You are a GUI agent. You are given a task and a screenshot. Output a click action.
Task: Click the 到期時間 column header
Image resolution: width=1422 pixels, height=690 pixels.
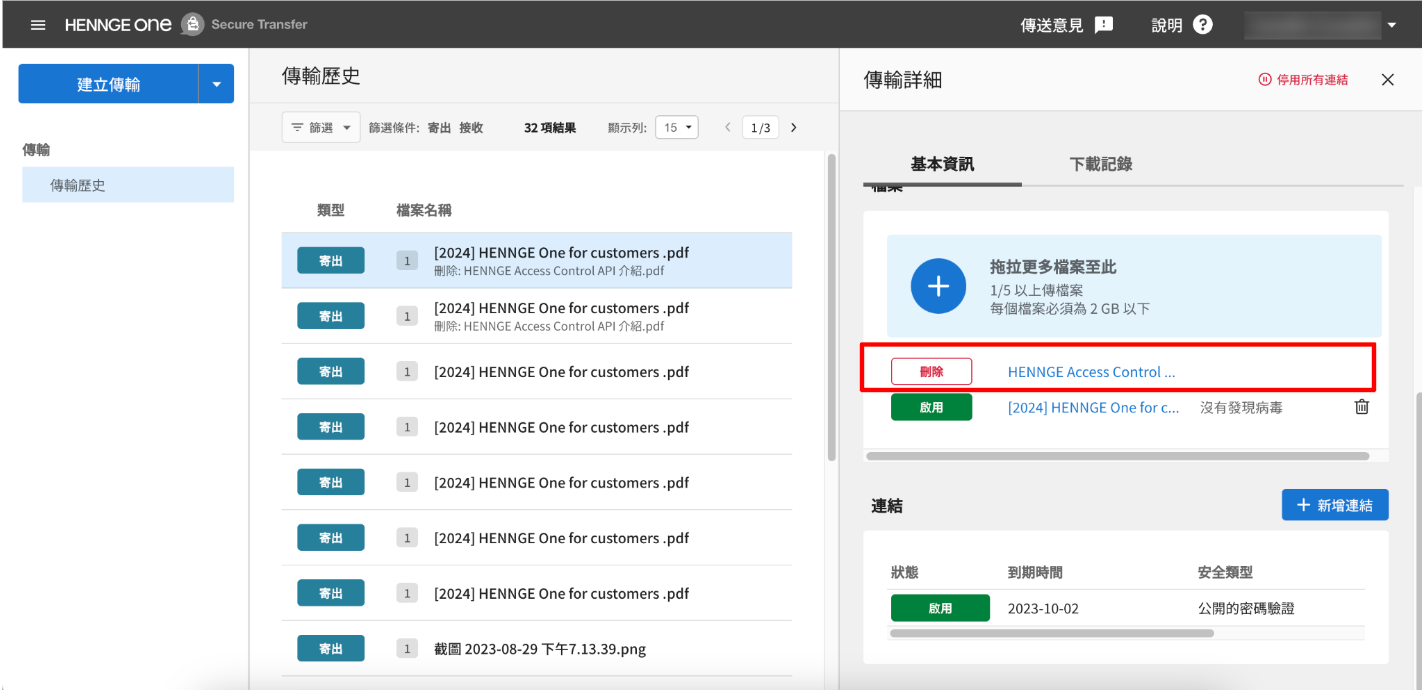1035,572
